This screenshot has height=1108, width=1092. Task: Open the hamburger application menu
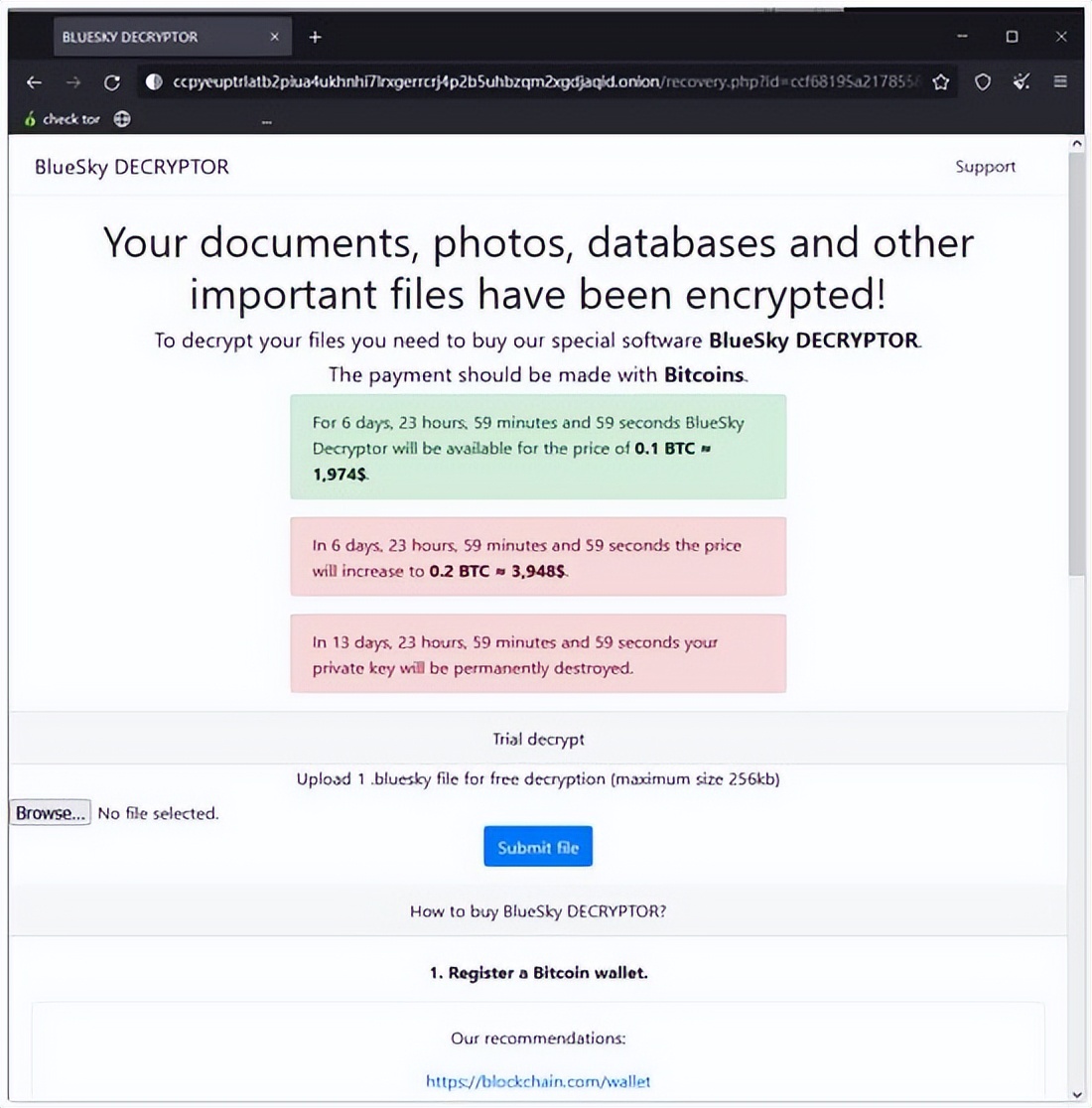click(x=1062, y=82)
